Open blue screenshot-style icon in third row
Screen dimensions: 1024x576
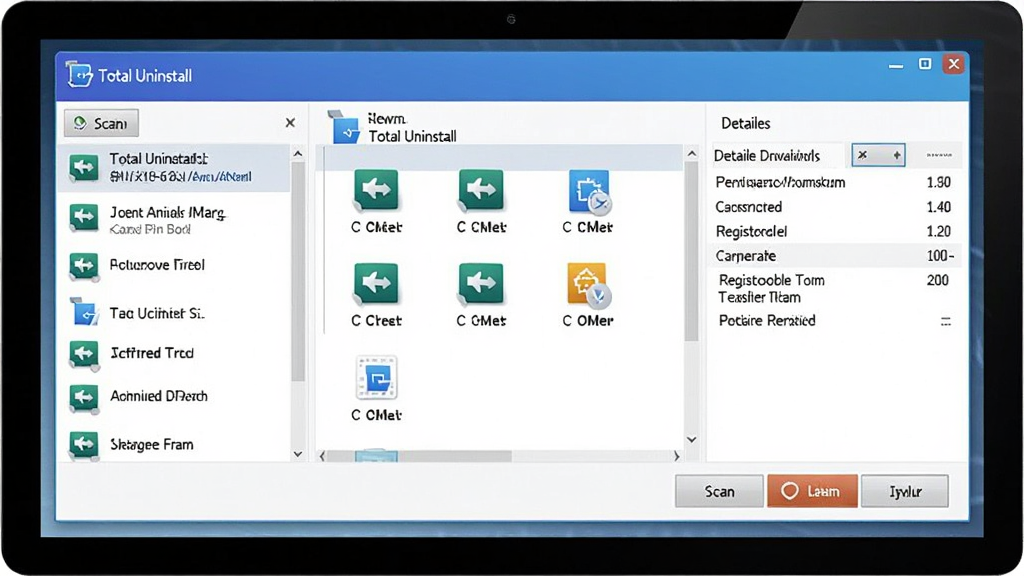tap(377, 377)
